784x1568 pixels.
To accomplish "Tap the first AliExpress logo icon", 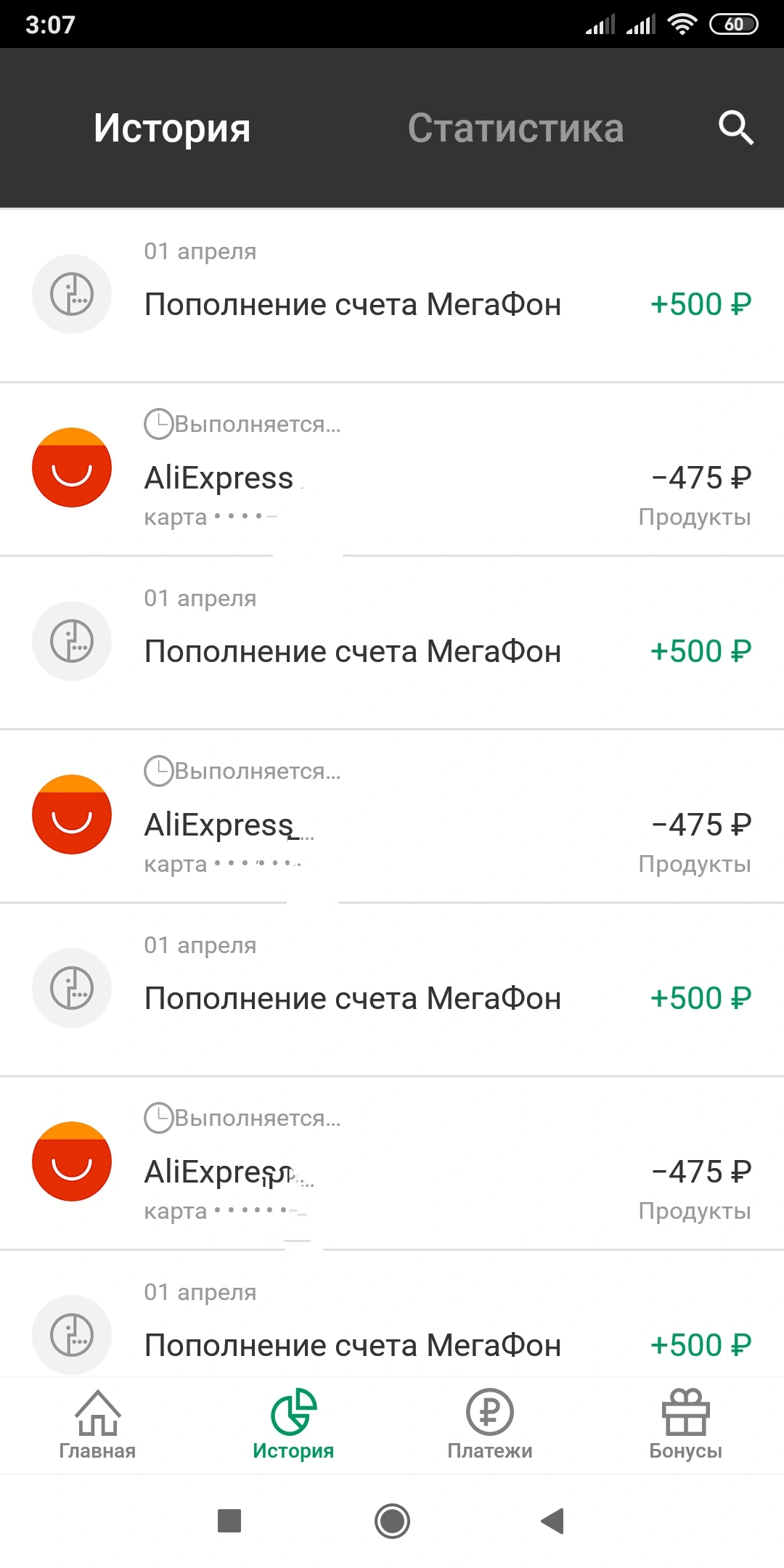I will [x=72, y=467].
